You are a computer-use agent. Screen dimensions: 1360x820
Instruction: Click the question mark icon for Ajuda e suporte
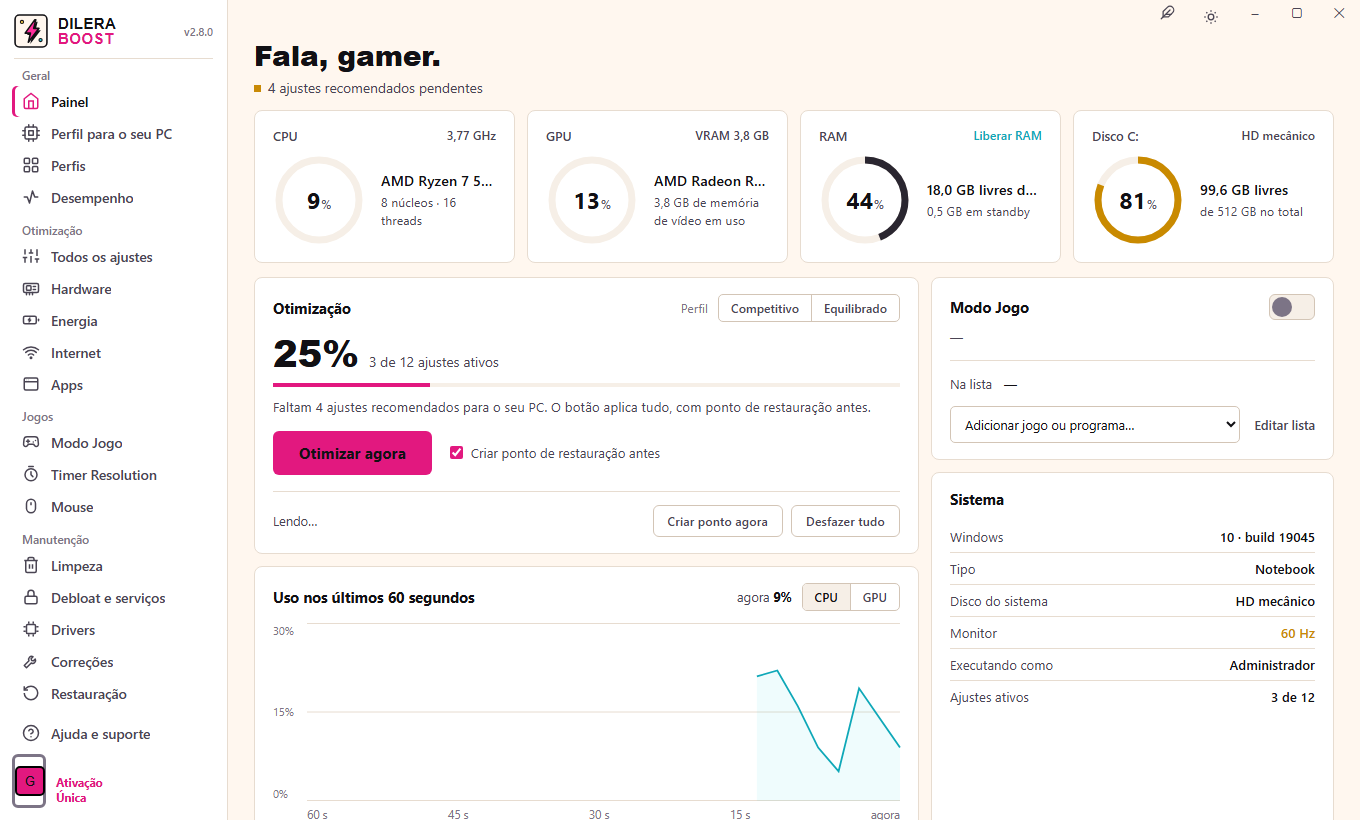[31, 734]
